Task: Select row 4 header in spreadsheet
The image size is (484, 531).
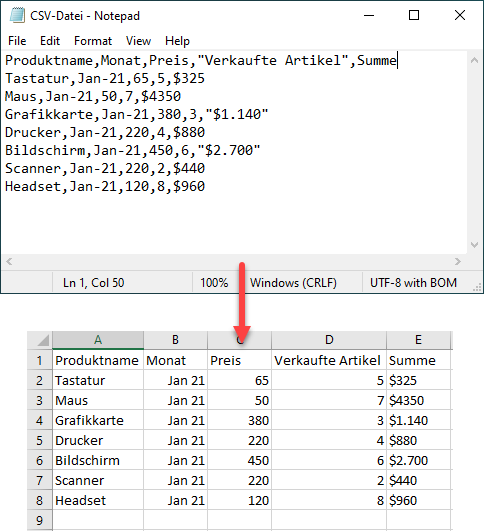Action: (40, 420)
